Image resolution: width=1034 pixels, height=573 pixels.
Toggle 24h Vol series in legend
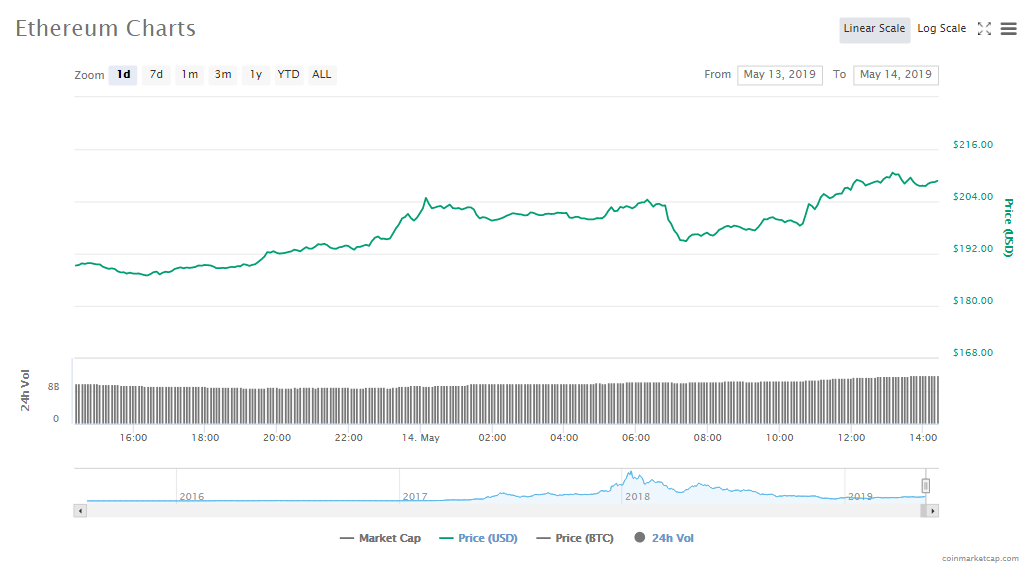click(664, 538)
